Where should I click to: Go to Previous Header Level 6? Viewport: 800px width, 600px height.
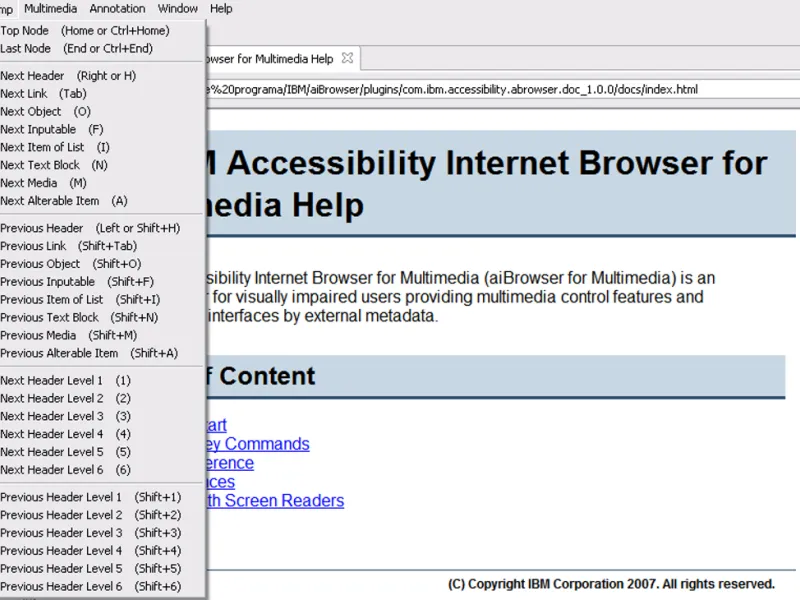coord(102,586)
